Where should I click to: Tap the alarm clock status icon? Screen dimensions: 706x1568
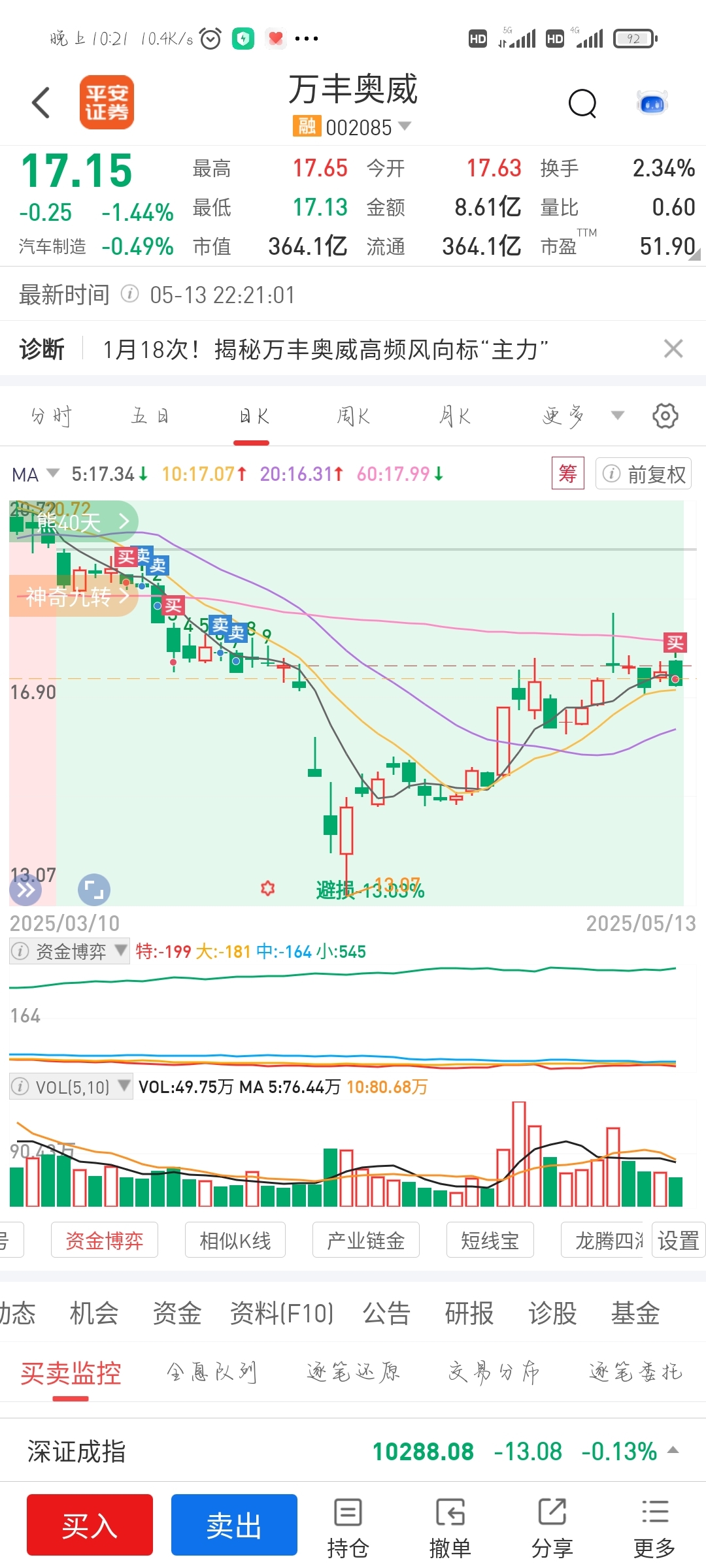[x=210, y=39]
